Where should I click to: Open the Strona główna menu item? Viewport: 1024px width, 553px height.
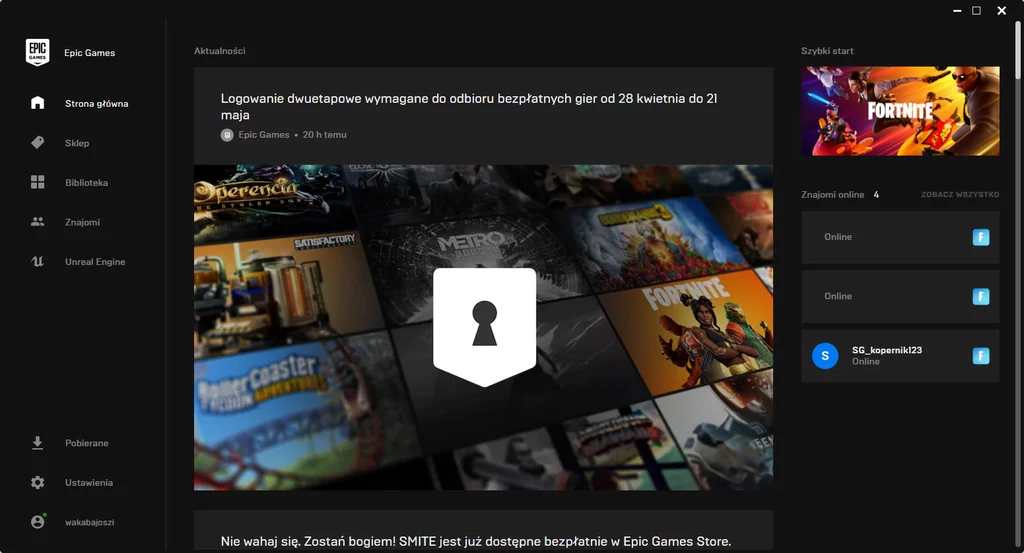[97, 103]
